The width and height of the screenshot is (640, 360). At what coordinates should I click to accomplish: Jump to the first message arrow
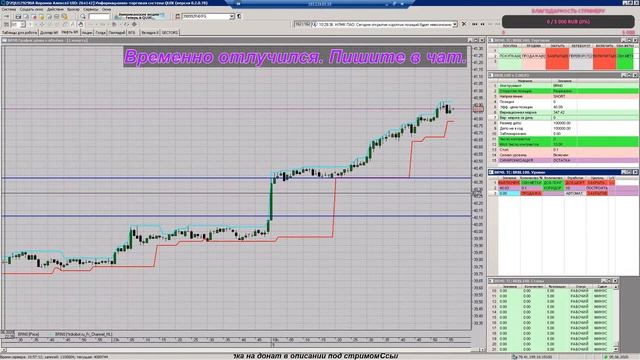tap(475, 24)
